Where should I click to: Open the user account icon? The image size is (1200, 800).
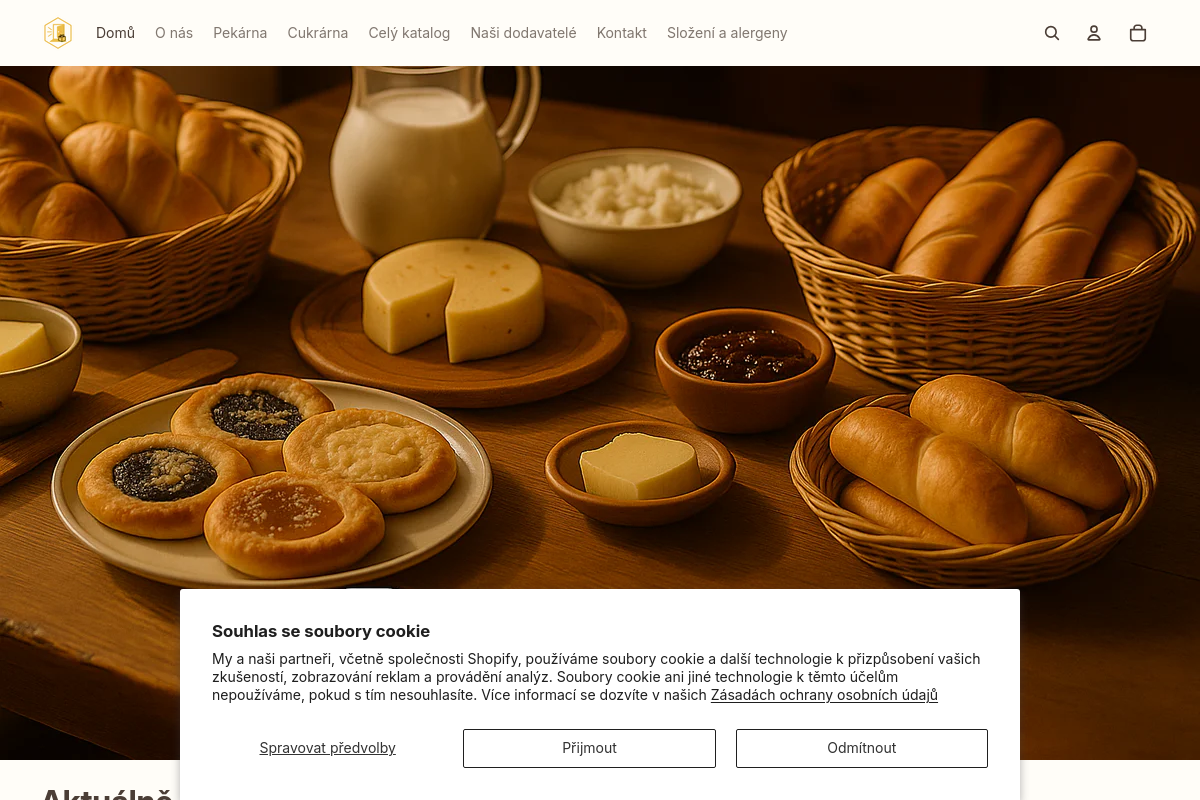coord(1094,33)
